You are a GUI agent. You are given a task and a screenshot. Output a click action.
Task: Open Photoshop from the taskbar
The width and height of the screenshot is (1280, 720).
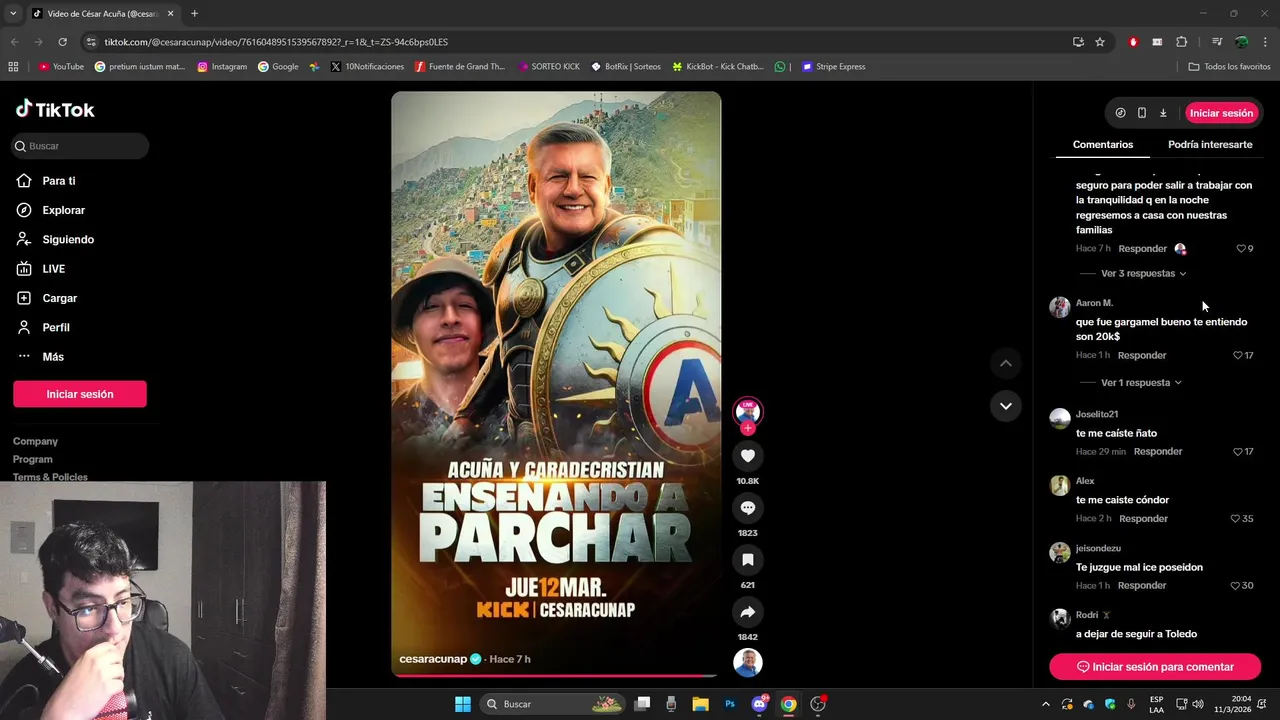(730, 704)
